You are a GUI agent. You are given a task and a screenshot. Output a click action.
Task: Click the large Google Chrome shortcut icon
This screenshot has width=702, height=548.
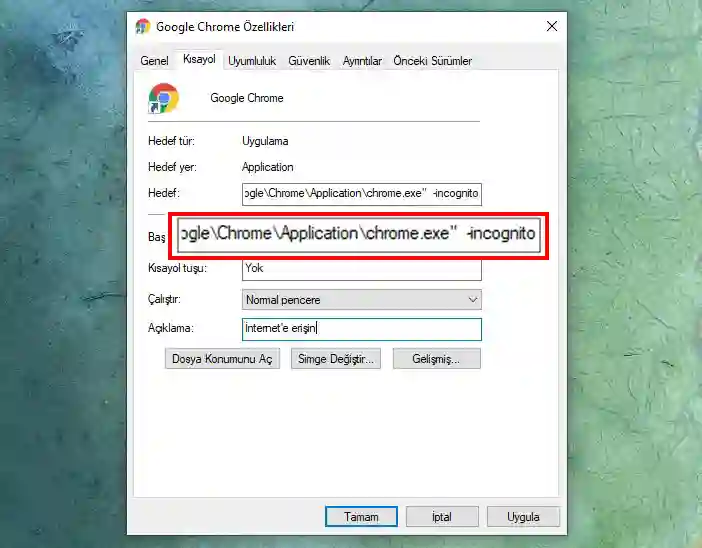click(x=163, y=98)
